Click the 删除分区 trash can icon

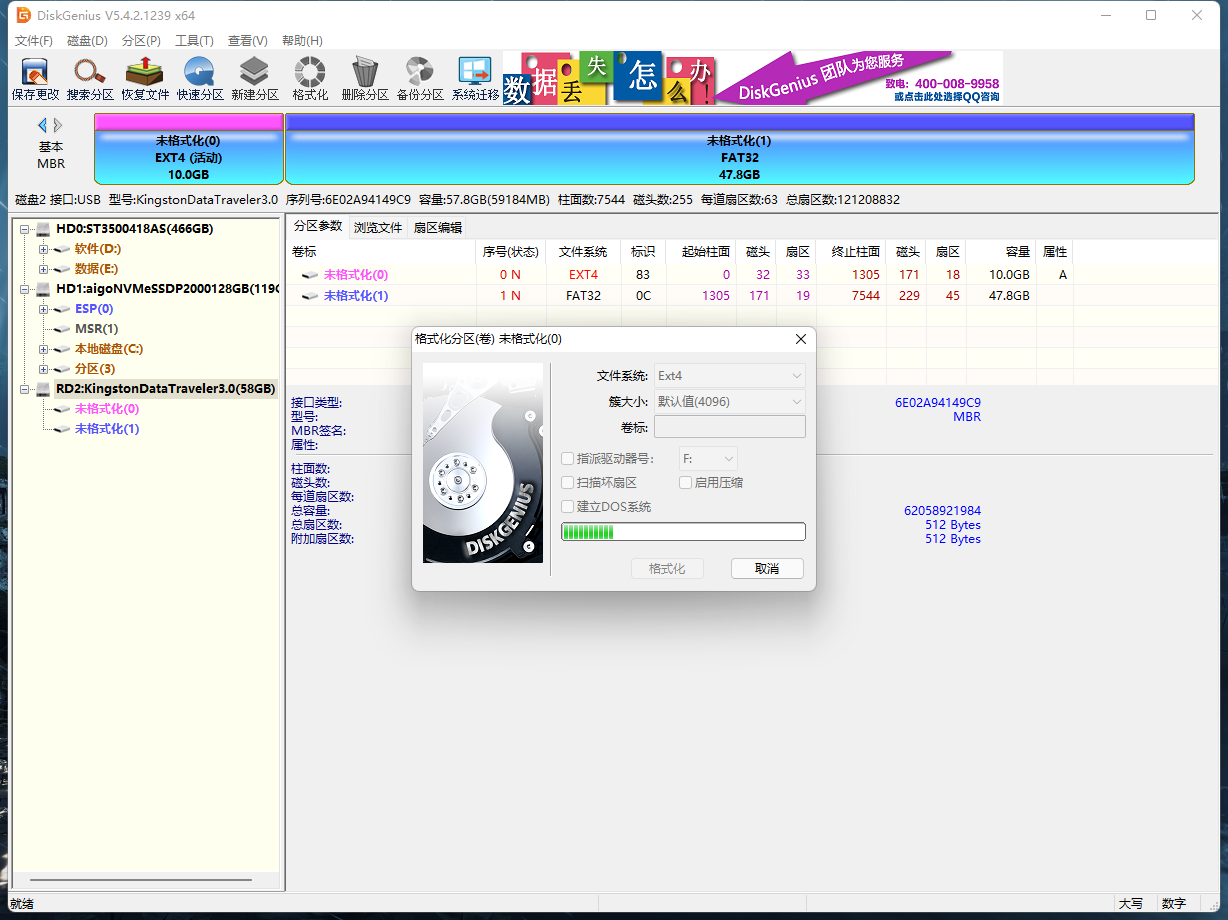click(365, 73)
